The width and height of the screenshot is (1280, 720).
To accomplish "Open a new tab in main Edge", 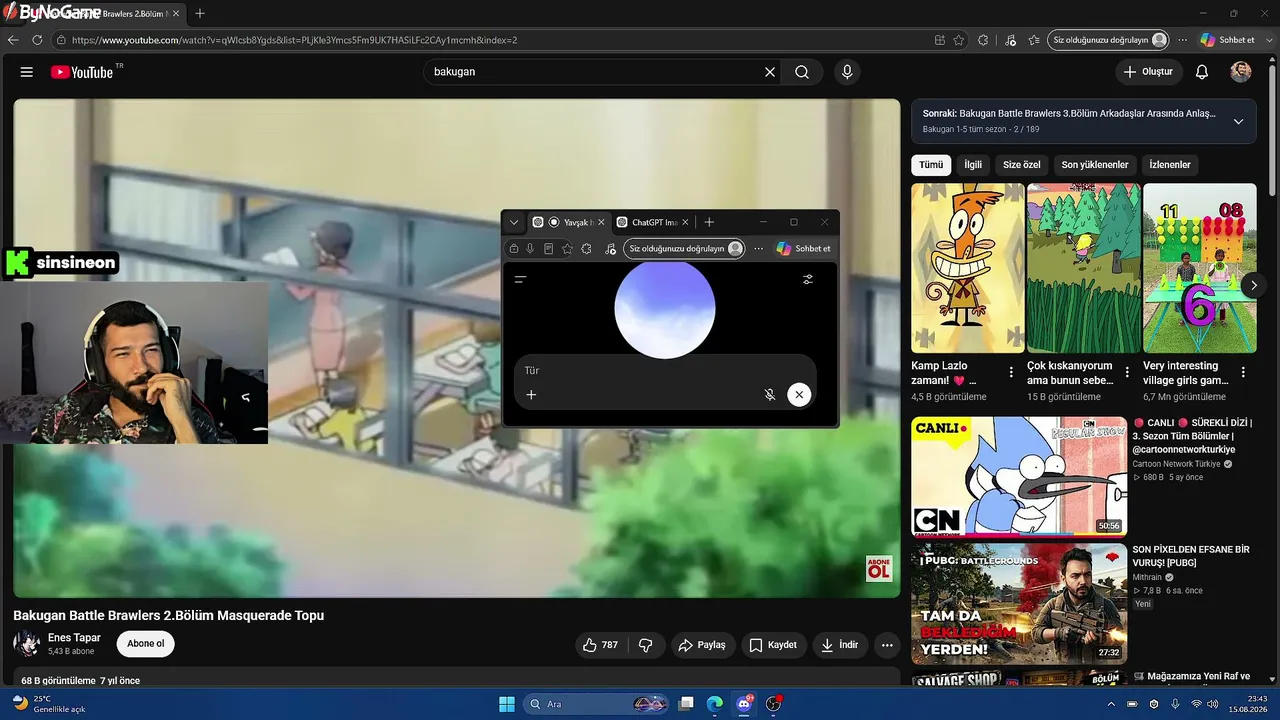I will tap(199, 13).
